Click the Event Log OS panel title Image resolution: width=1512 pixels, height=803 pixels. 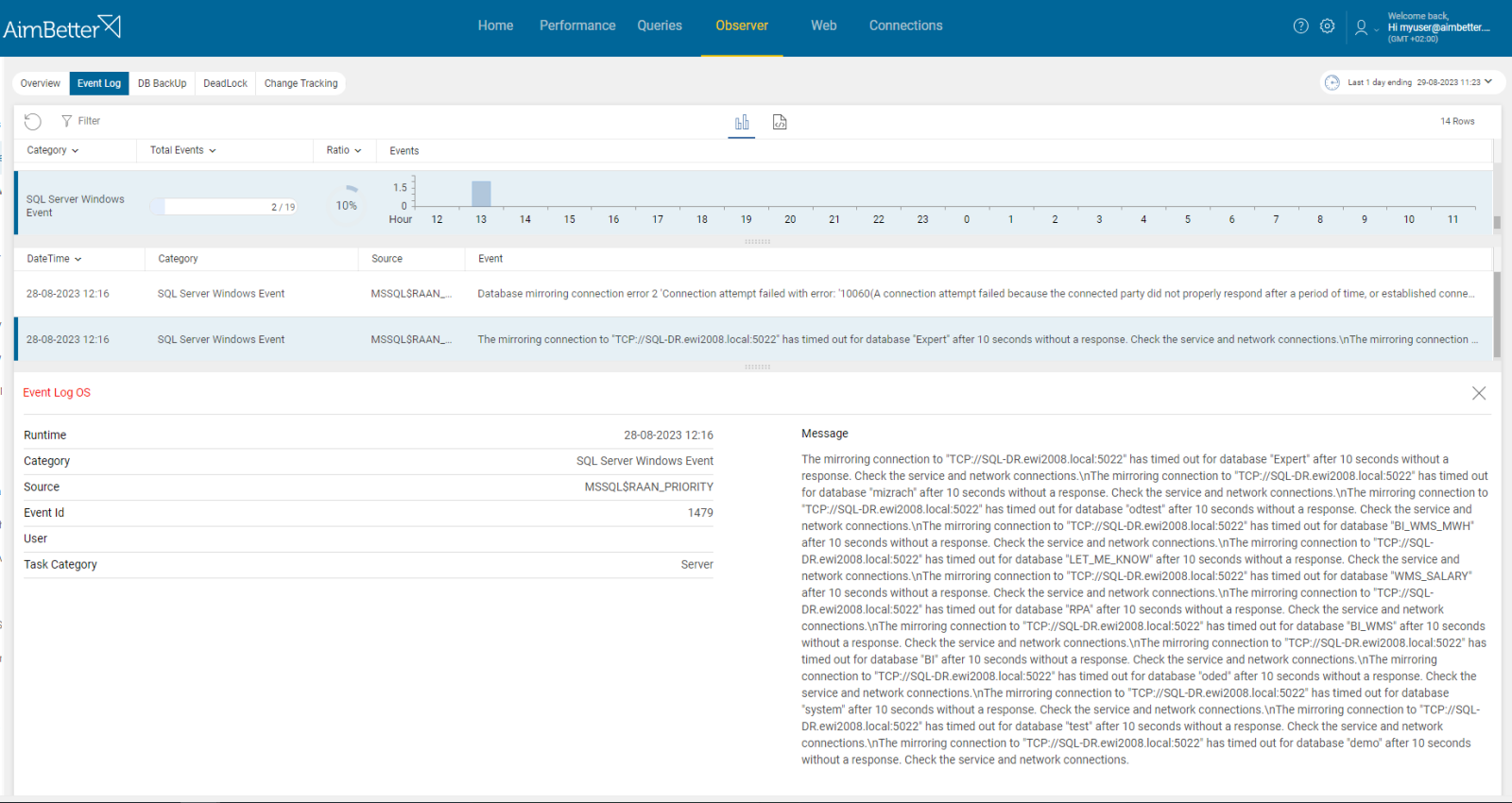[x=57, y=393]
